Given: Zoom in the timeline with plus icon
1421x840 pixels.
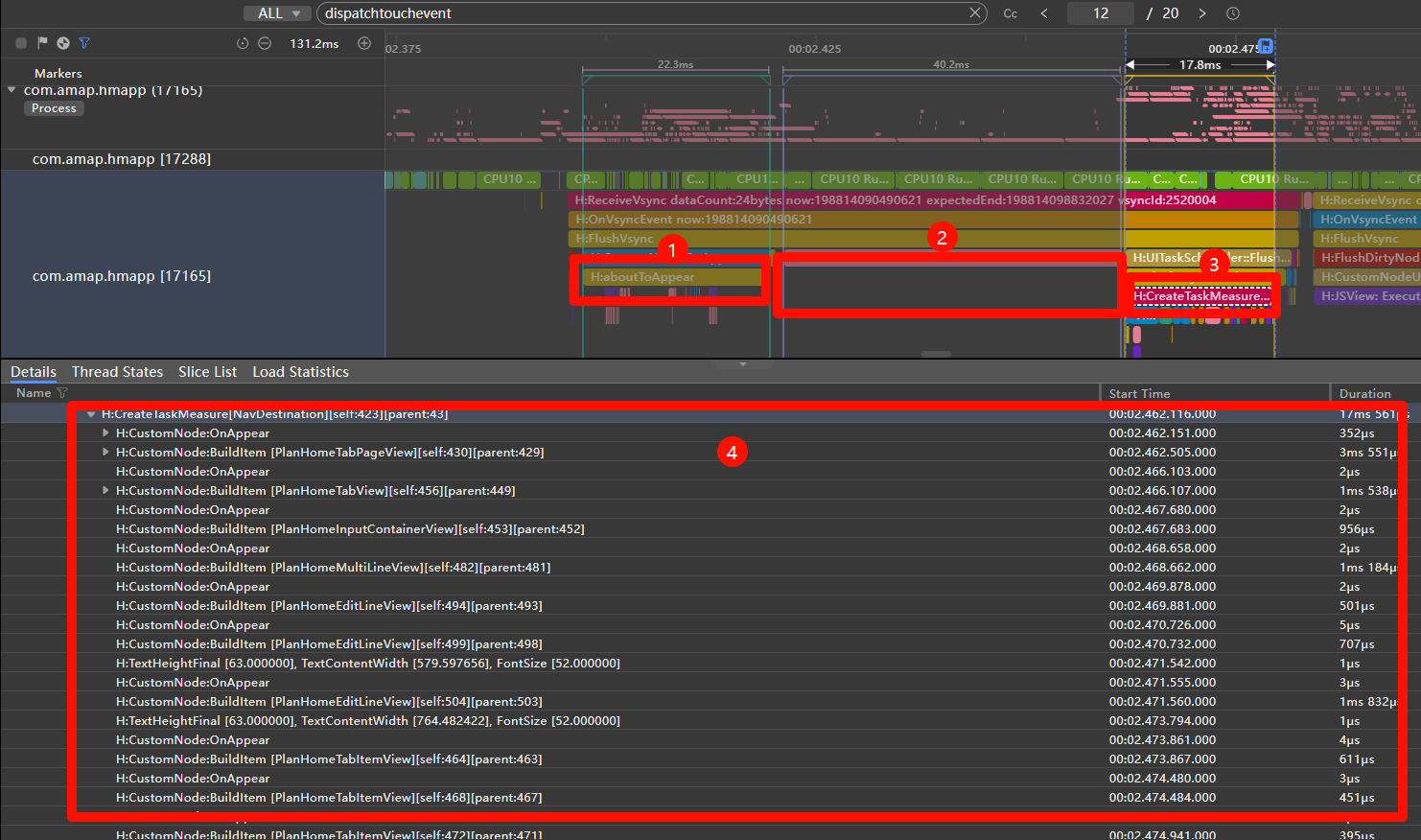Looking at the screenshot, I should coord(364,43).
